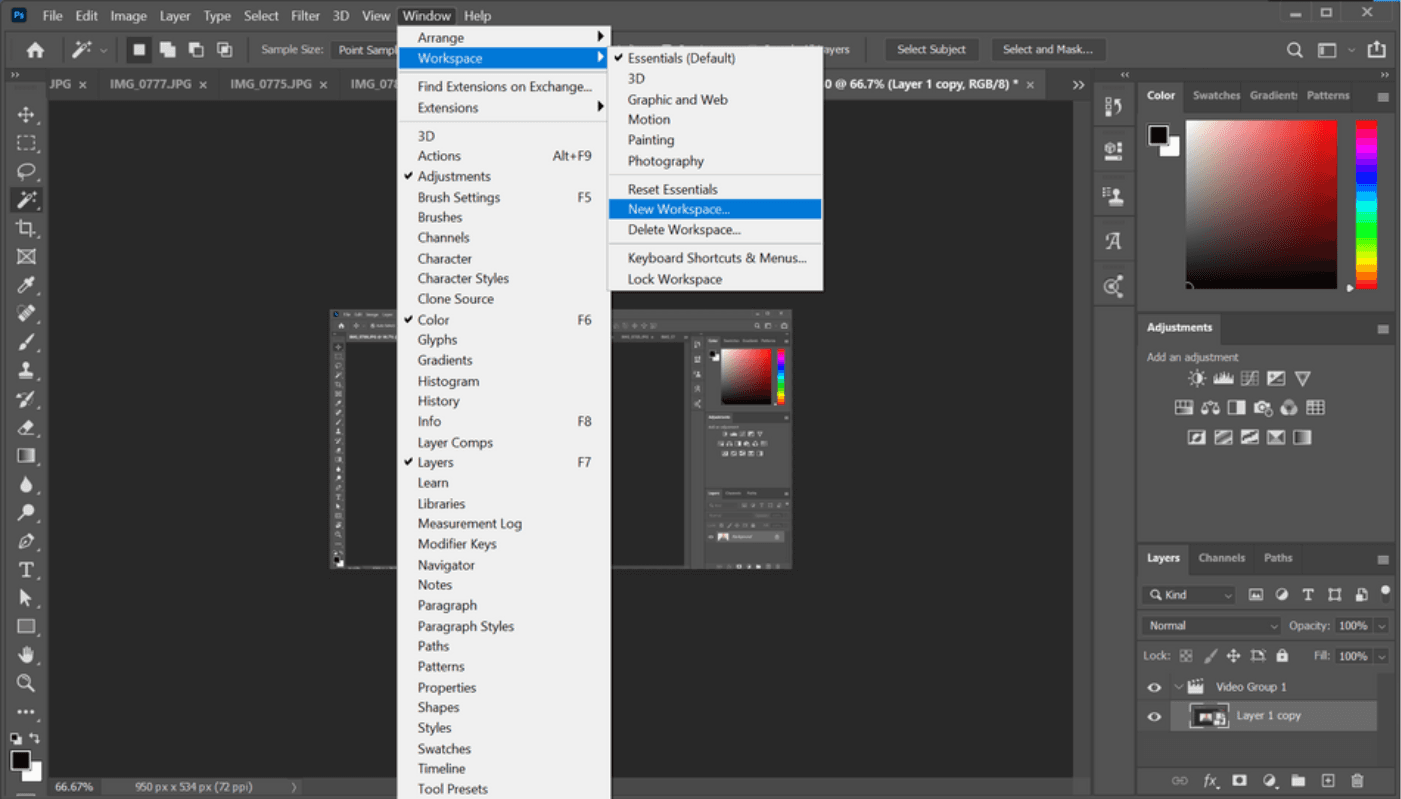Select the Horizontal Type tool
The height and width of the screenshot is (799, 1401).
26,570
